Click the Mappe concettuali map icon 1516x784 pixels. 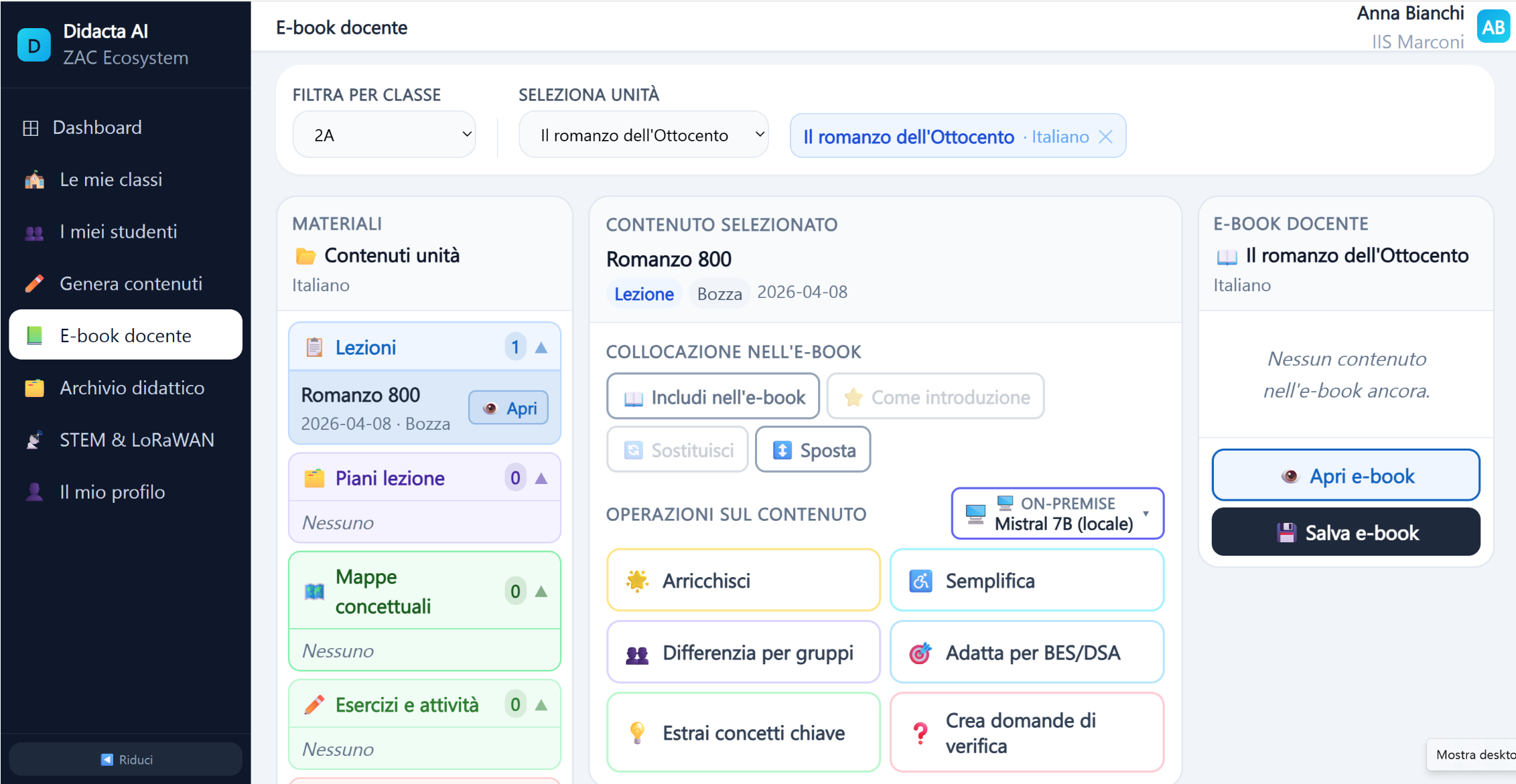pos(314,591)
